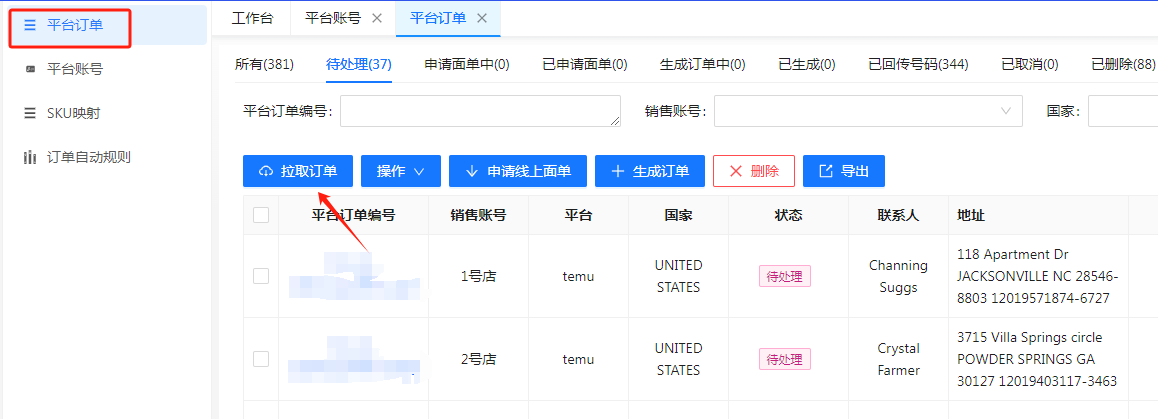
Task: Click the export icon on 导出 button
Action: pos(826,172)
